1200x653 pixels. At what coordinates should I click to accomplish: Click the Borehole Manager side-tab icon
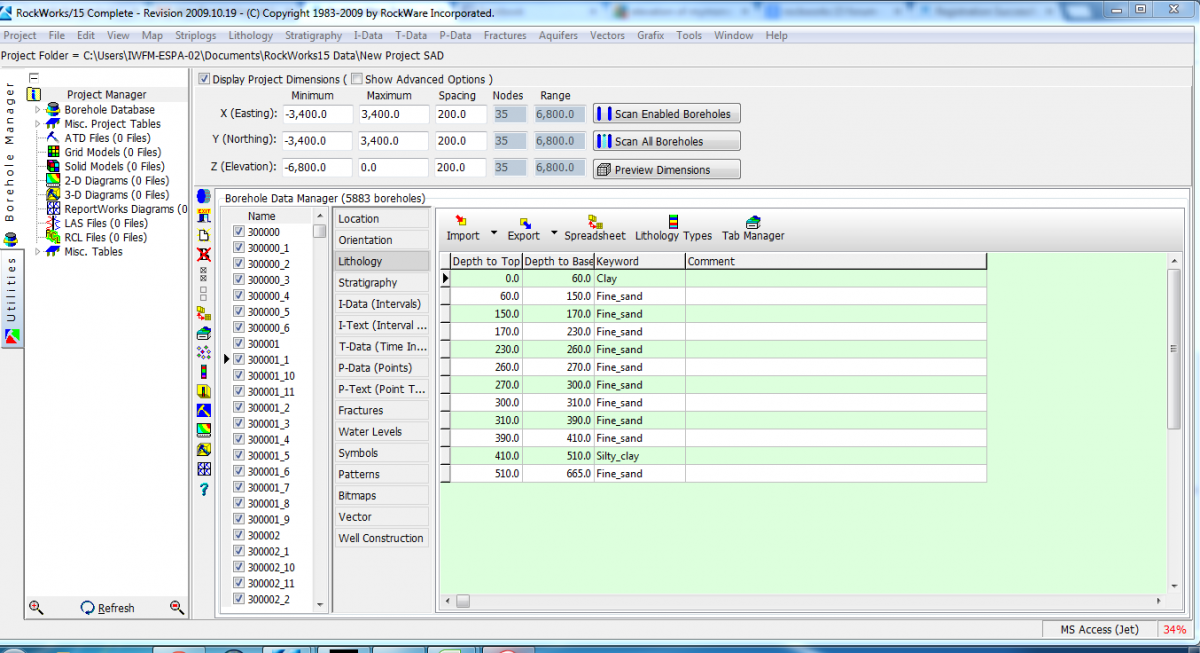click(11, 240)
